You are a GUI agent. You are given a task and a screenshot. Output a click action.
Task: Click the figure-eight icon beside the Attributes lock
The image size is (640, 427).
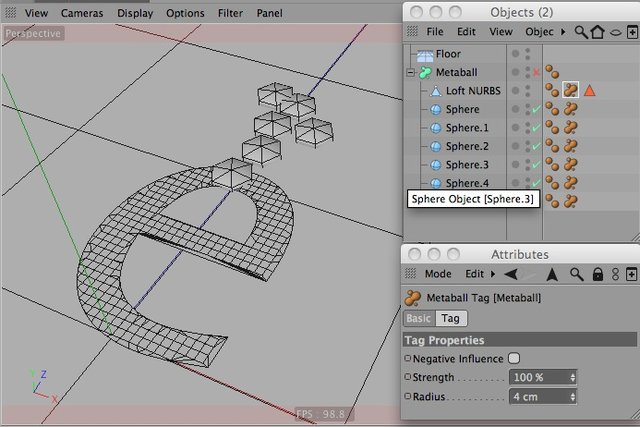616,274
